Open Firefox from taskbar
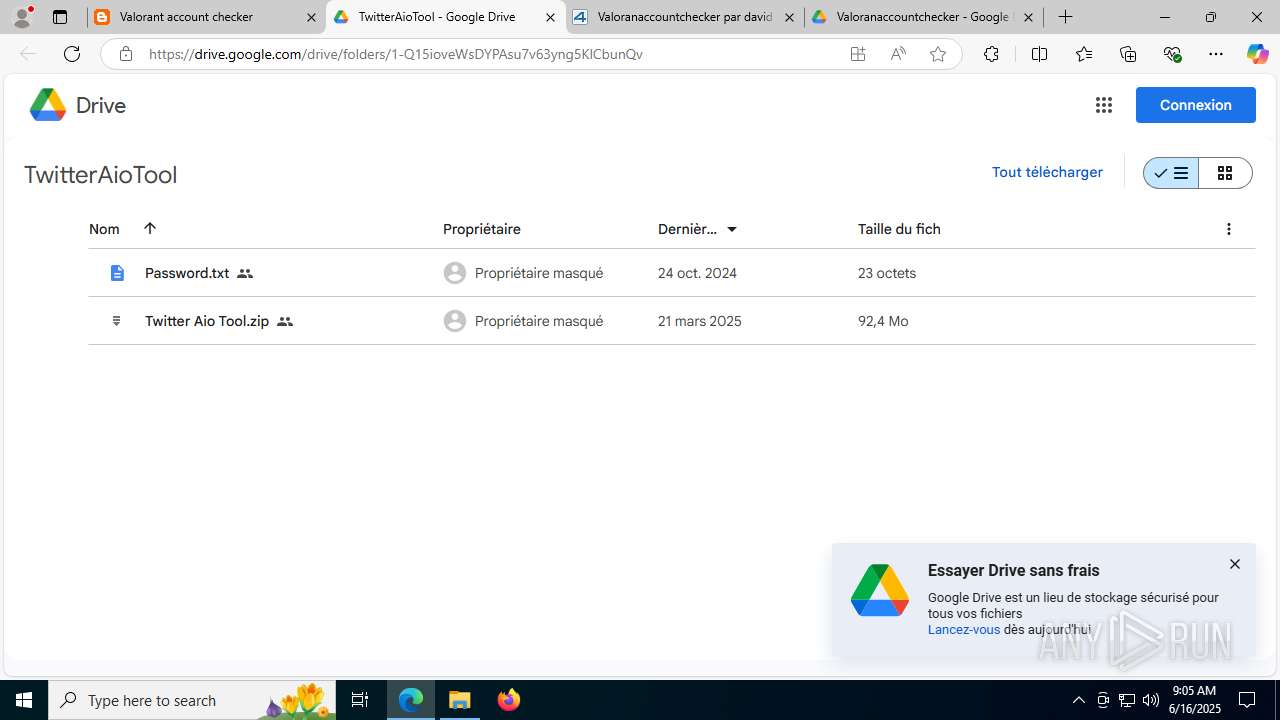1280x720 pixels. pyautogui.click(x=508, y=700)
